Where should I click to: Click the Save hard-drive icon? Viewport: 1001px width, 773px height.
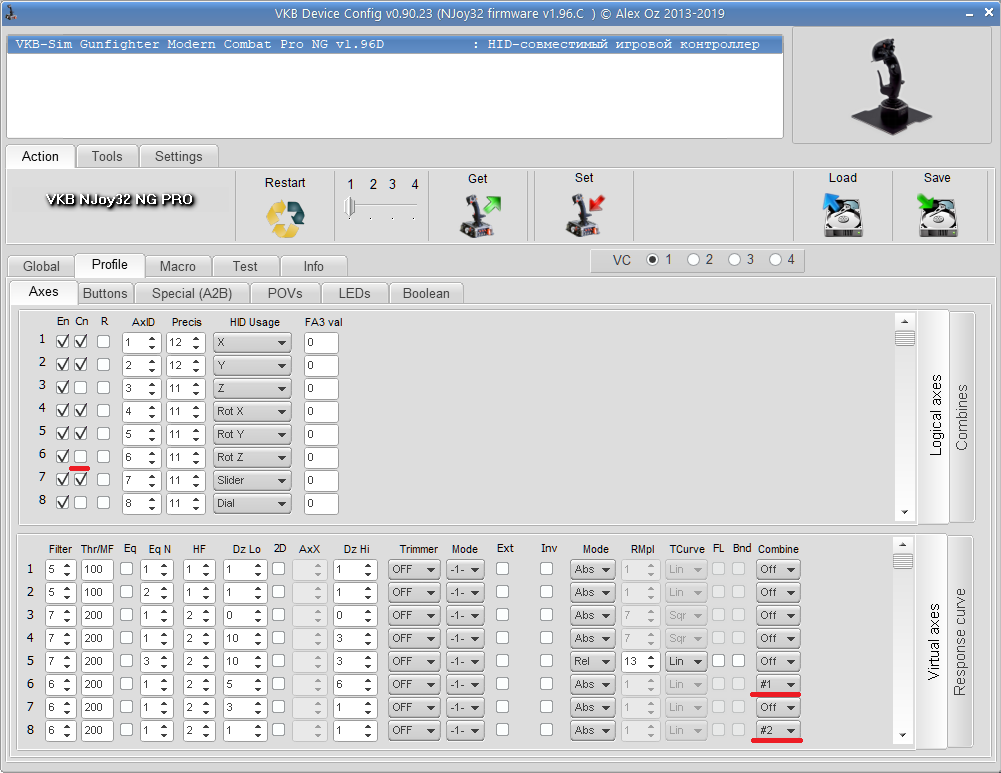click(937, 215)
